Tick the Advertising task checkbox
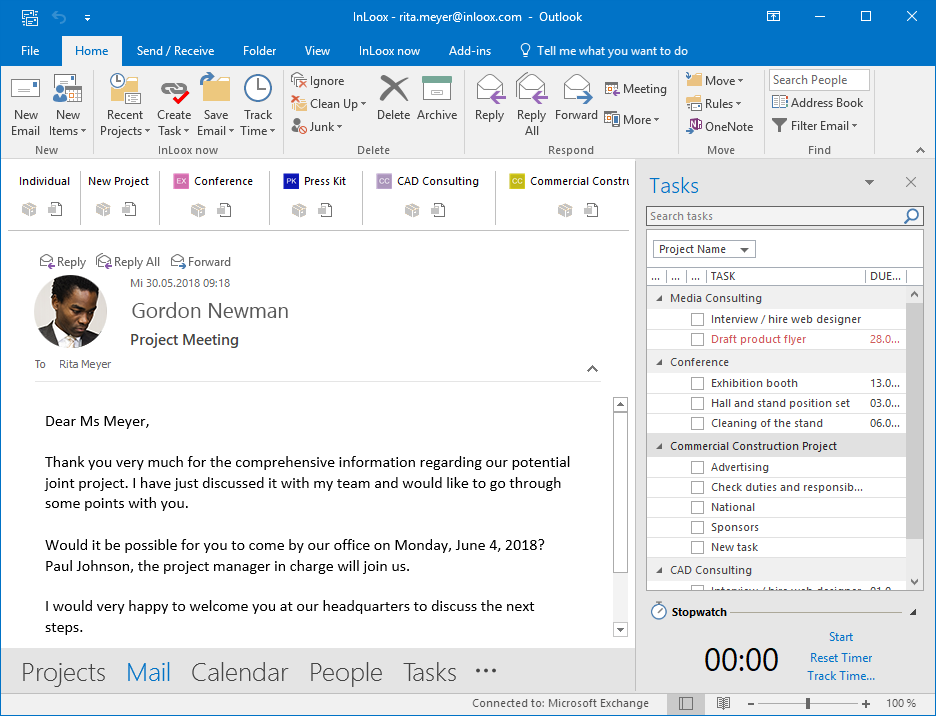936x716 pixels. (697, 467)
